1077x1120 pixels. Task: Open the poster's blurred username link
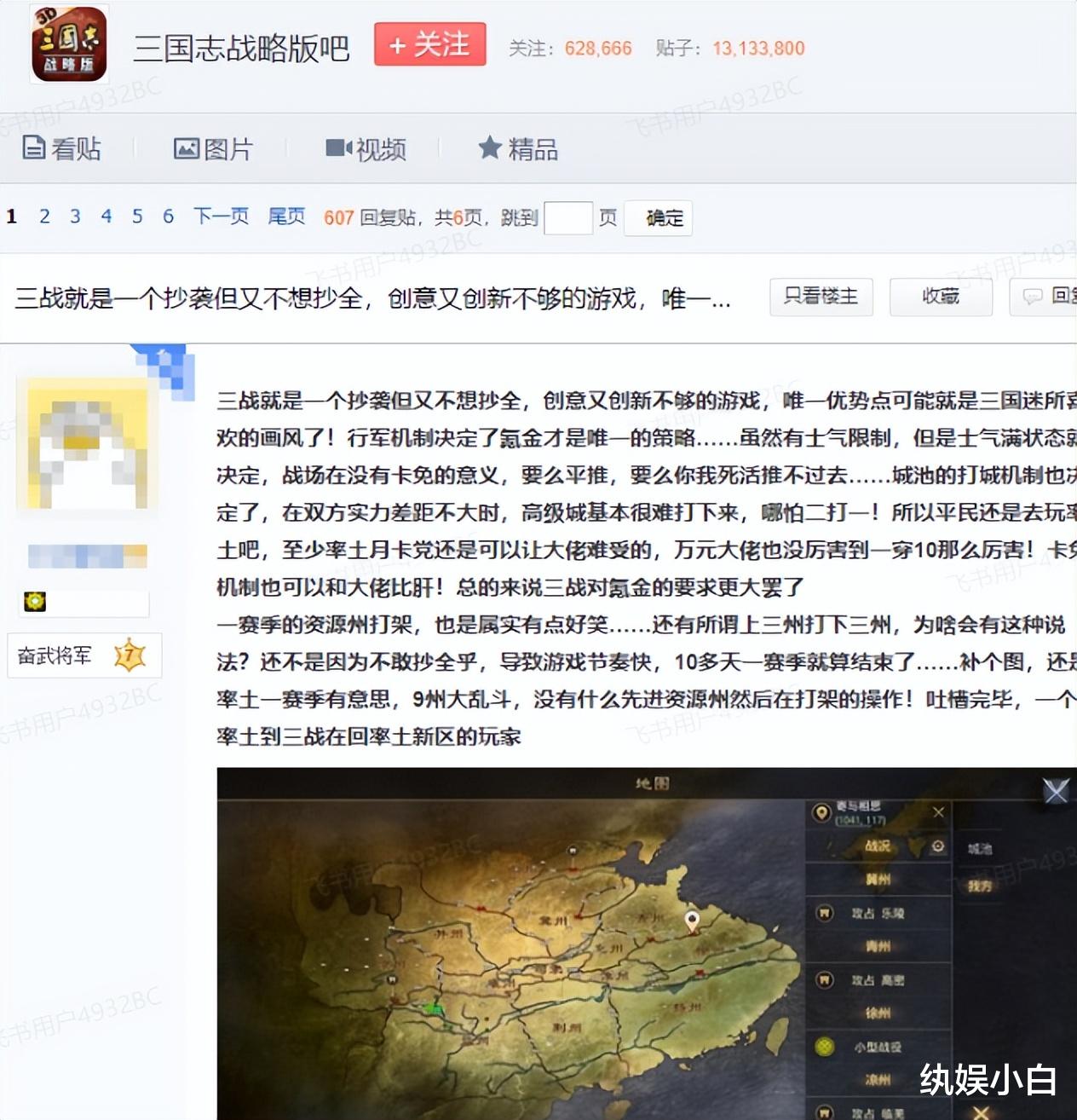coord(88,557)
